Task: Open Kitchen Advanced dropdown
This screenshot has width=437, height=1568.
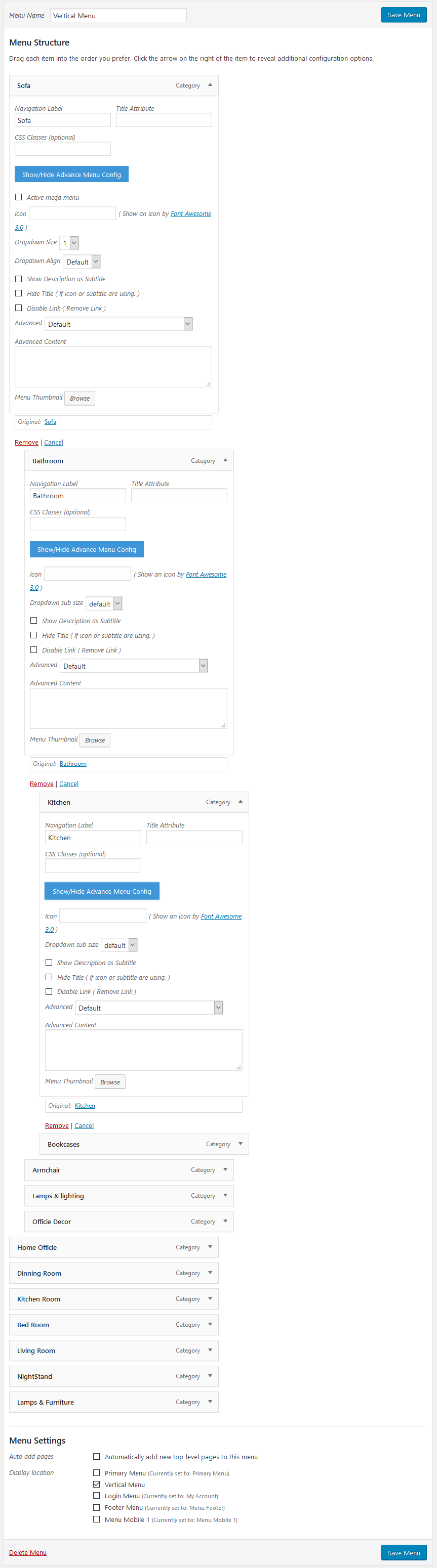Action: pos(149,1008)
